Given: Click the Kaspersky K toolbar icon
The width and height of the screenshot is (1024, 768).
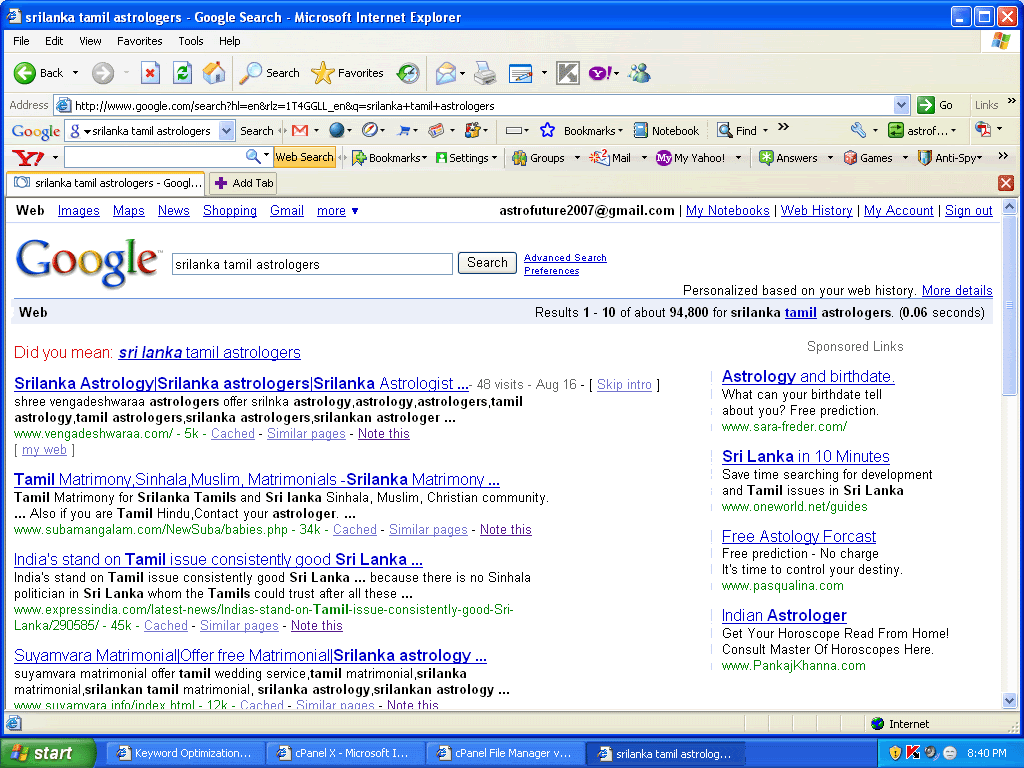Looking at the screenshot, I should pos(568,73).
